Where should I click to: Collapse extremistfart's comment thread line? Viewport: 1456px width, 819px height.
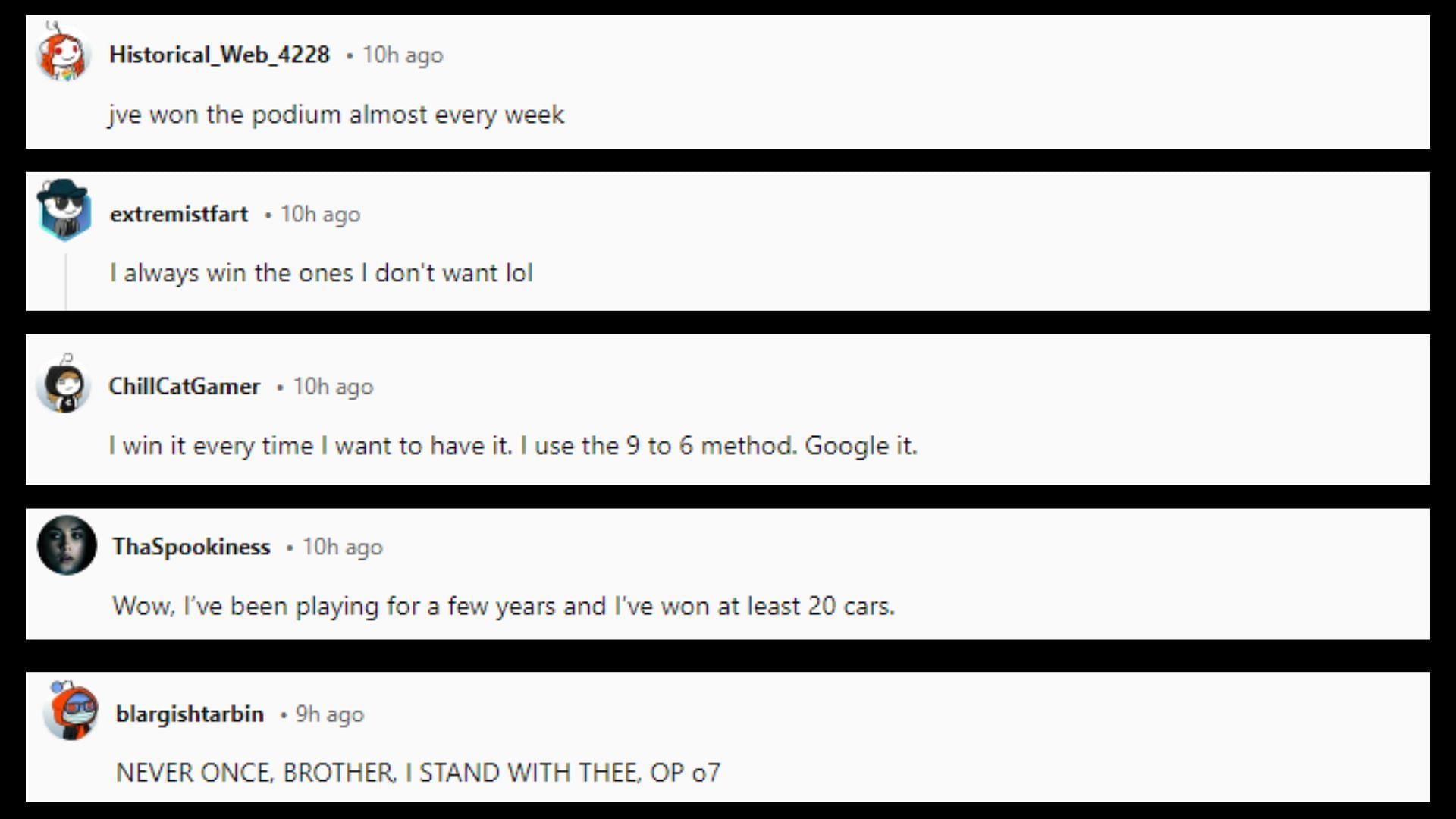(x=65, y=281)
